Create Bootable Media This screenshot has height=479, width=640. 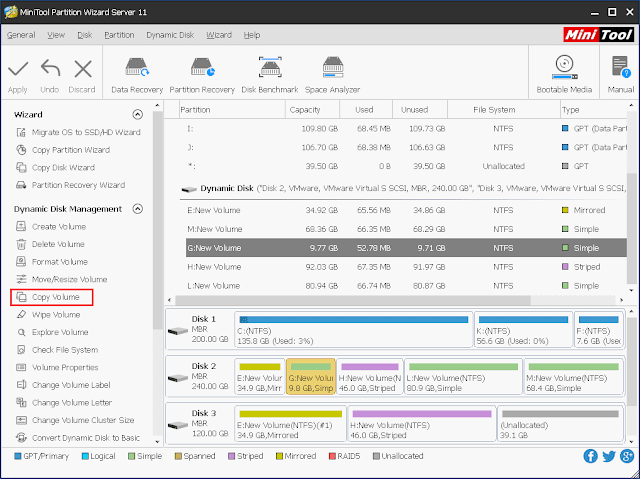coord(564,75)
